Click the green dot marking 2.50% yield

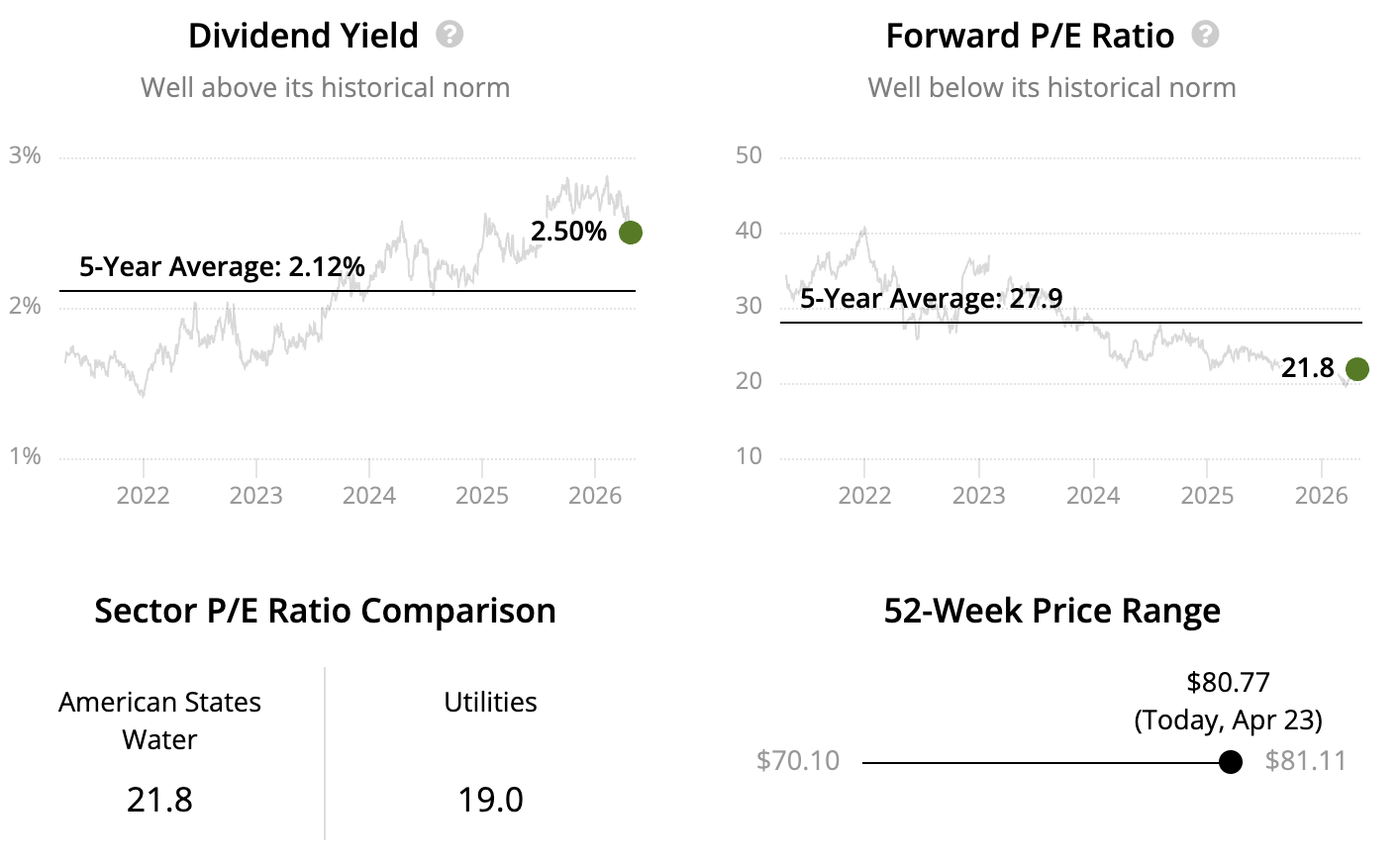click(x=631, y=233)
